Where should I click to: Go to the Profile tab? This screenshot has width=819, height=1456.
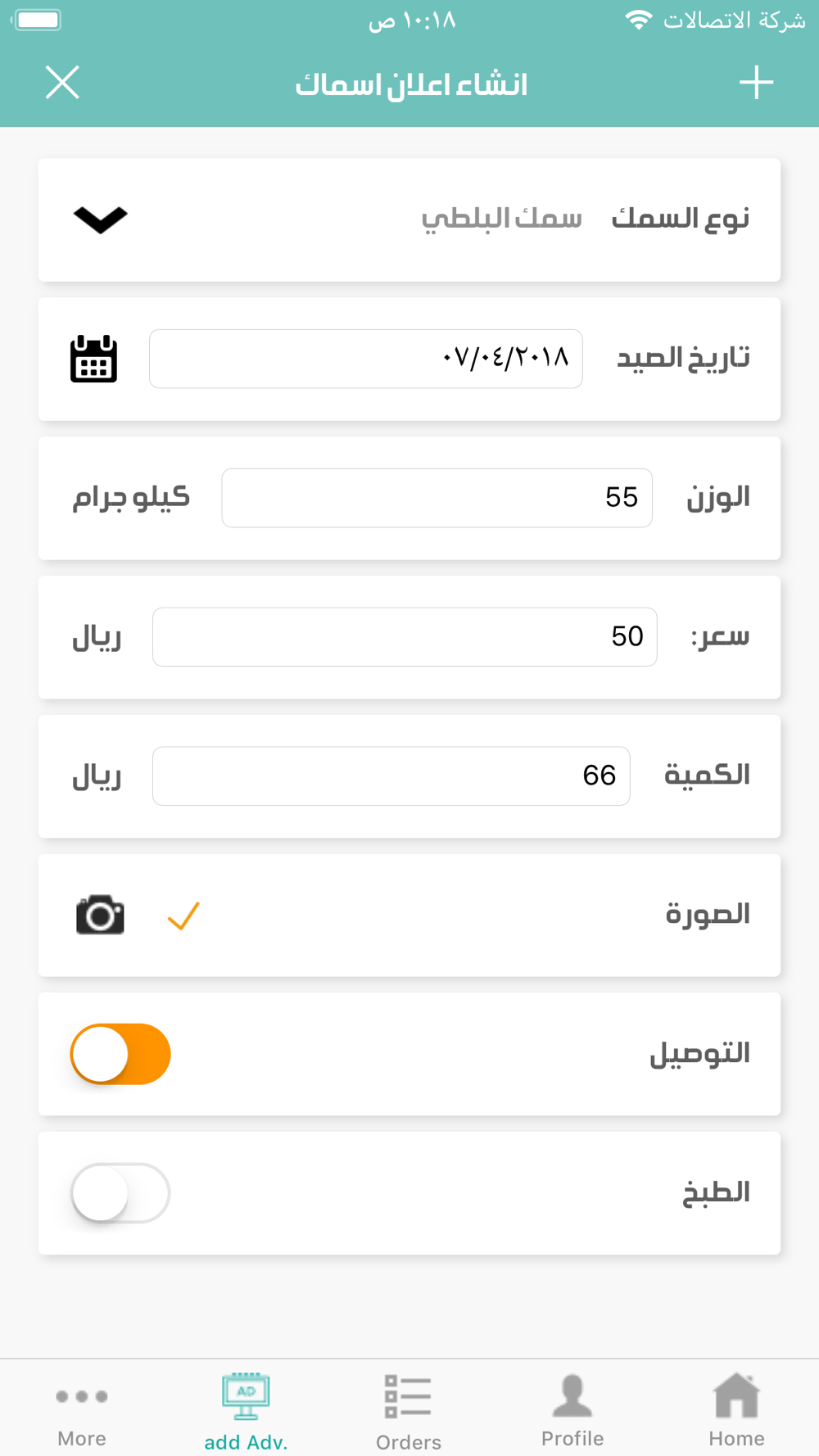point(572,1410)
